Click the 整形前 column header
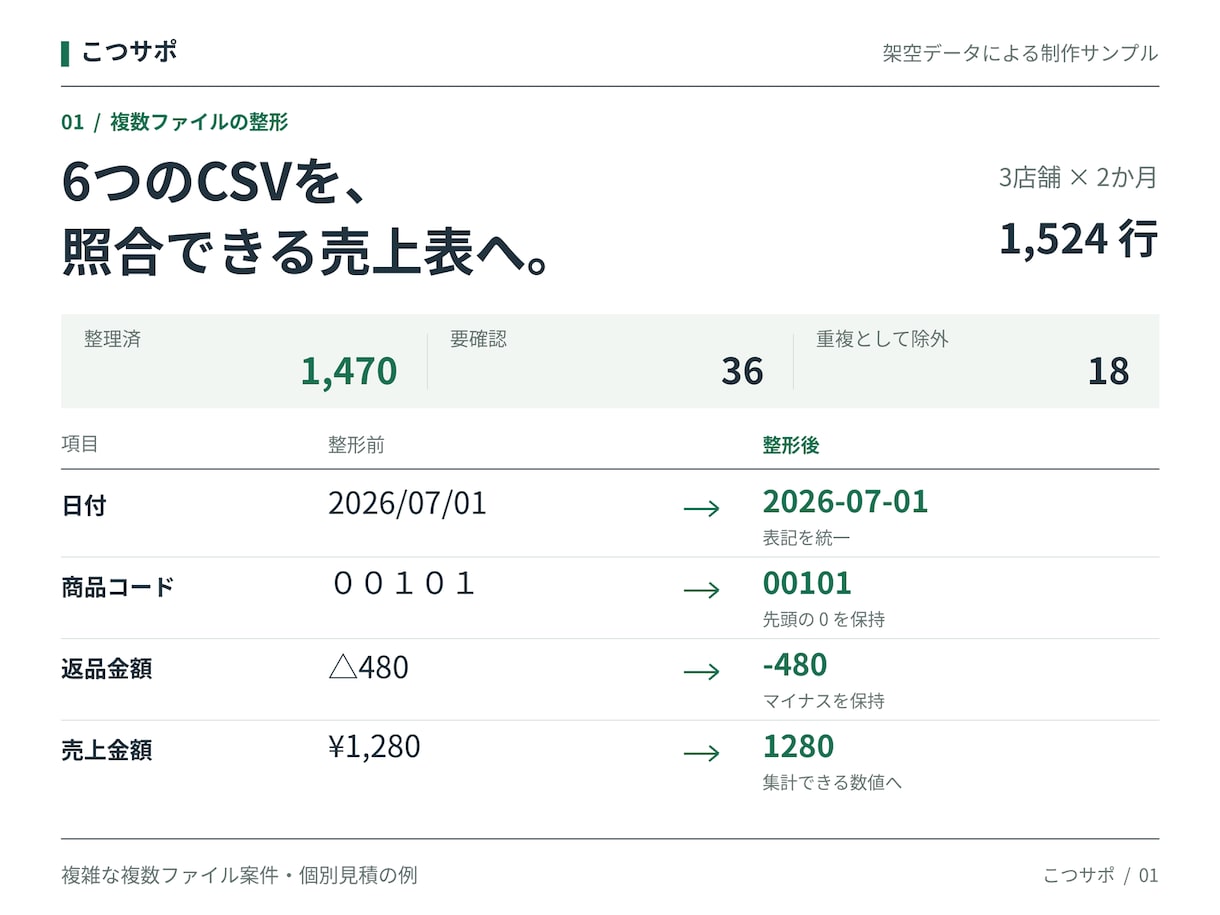 tap(356, 445)
